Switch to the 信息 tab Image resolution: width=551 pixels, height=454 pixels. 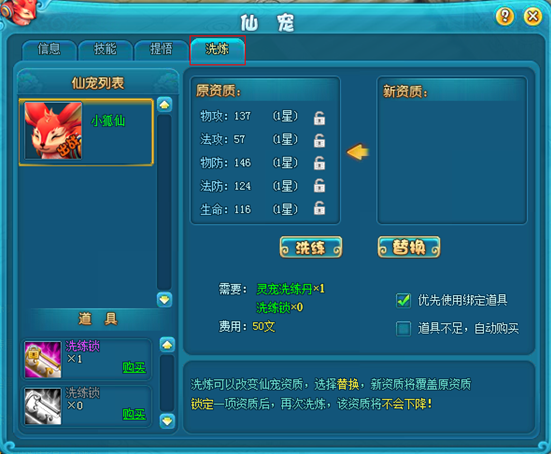click(x=49, y=50)
